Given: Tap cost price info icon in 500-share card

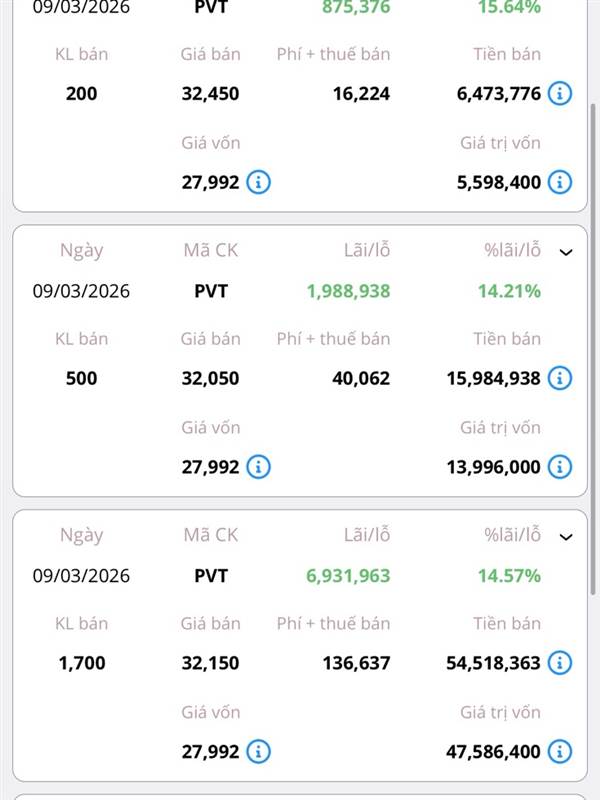Looking at the screenshot, I should [x=258, y=466].
